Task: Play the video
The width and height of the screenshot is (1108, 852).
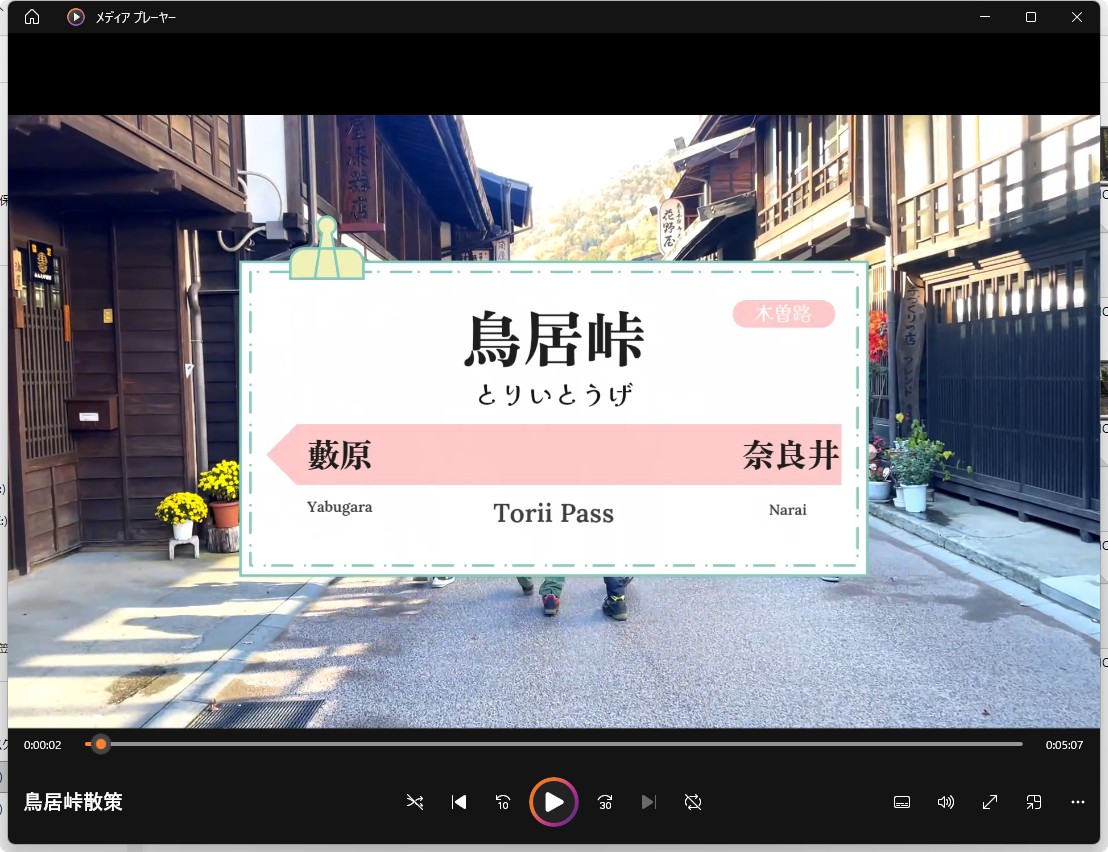Action: tap(553, 802)
